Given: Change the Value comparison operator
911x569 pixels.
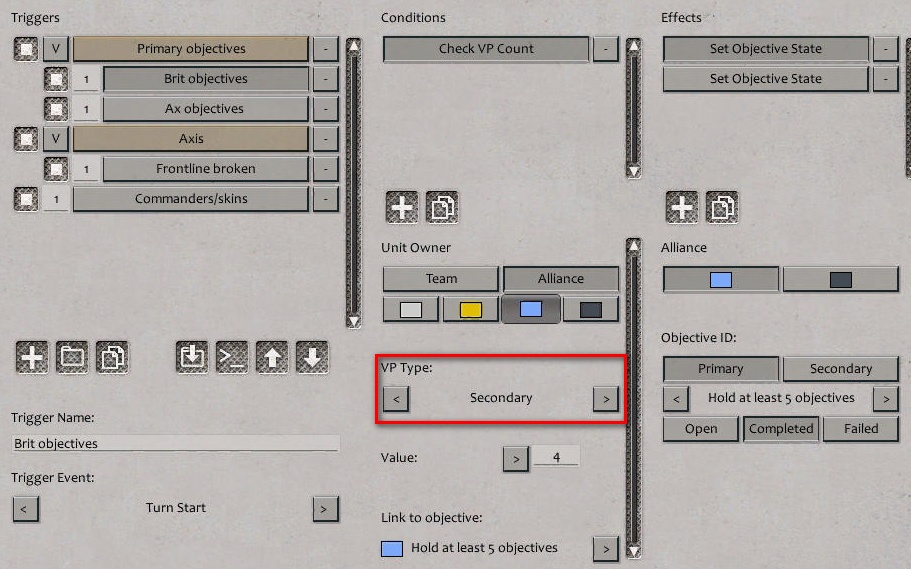Looking at the screenshot, I should pyautogui.click(x=516, y=459).
